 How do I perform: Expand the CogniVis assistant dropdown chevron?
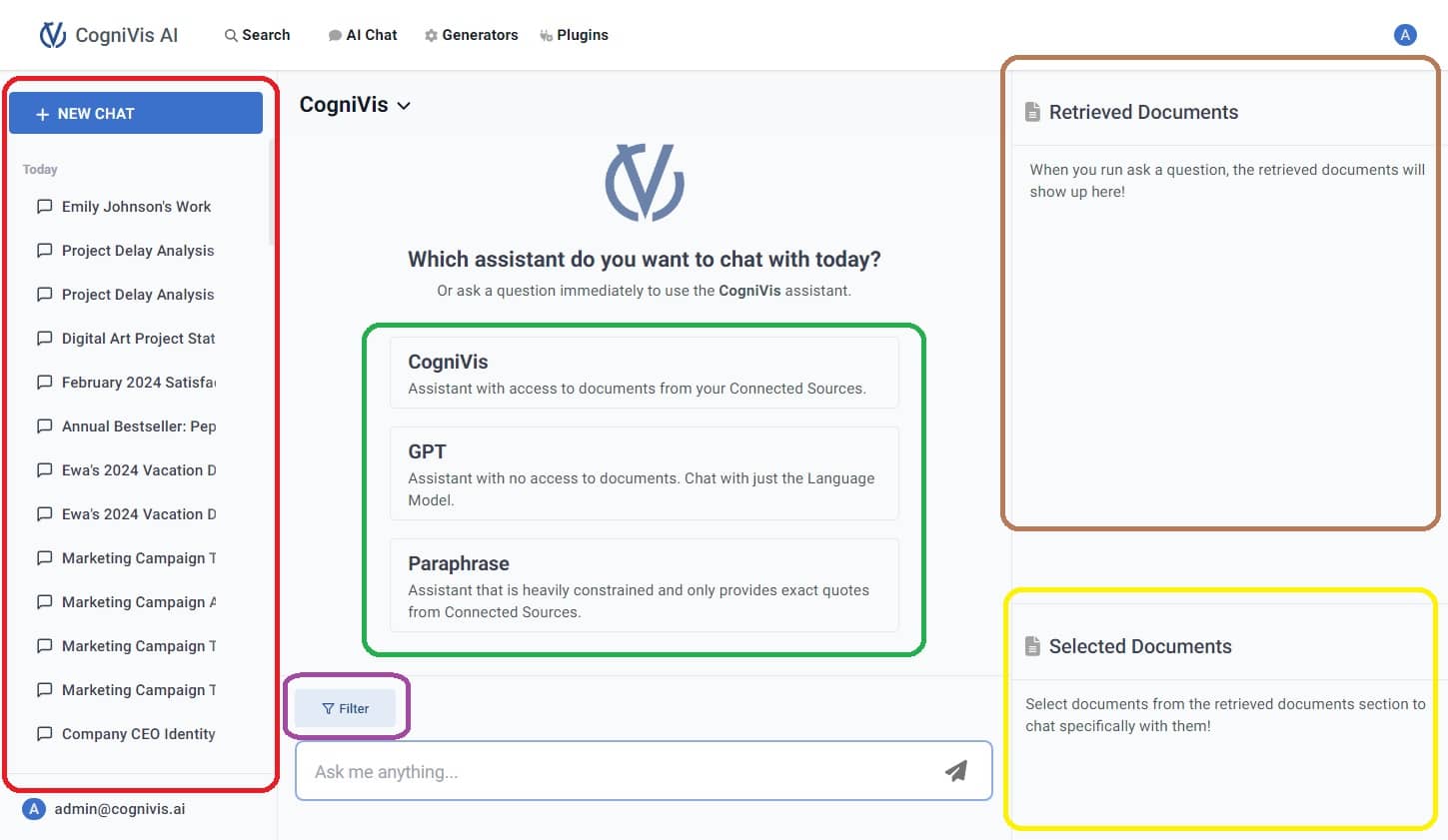point(404,106)
